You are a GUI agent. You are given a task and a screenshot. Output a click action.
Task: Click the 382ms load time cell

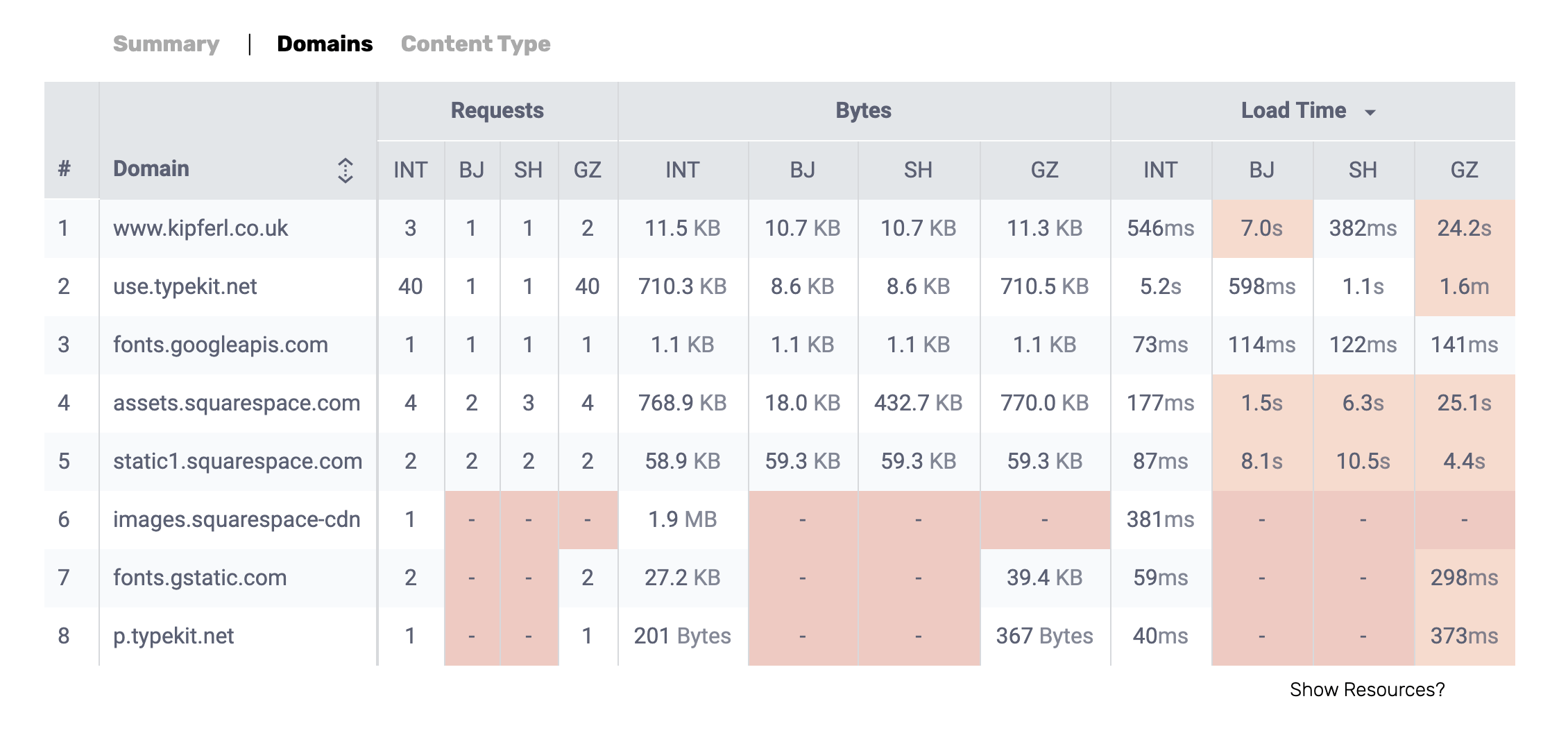click(x=1363, y=228)
